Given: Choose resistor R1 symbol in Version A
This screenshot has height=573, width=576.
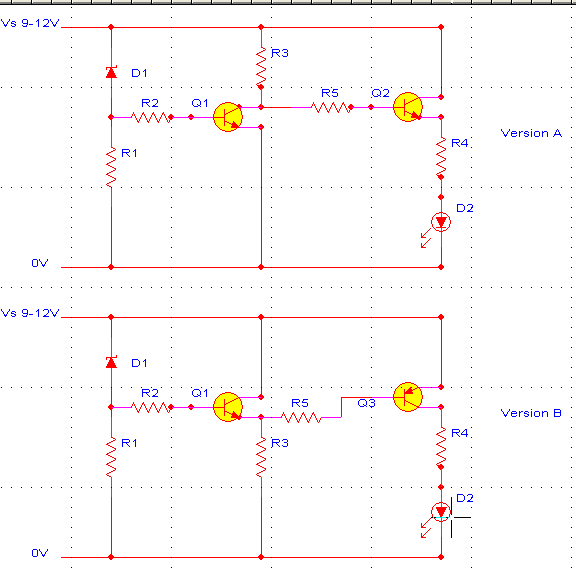Looking at the screenshot, I should (111, 167).
